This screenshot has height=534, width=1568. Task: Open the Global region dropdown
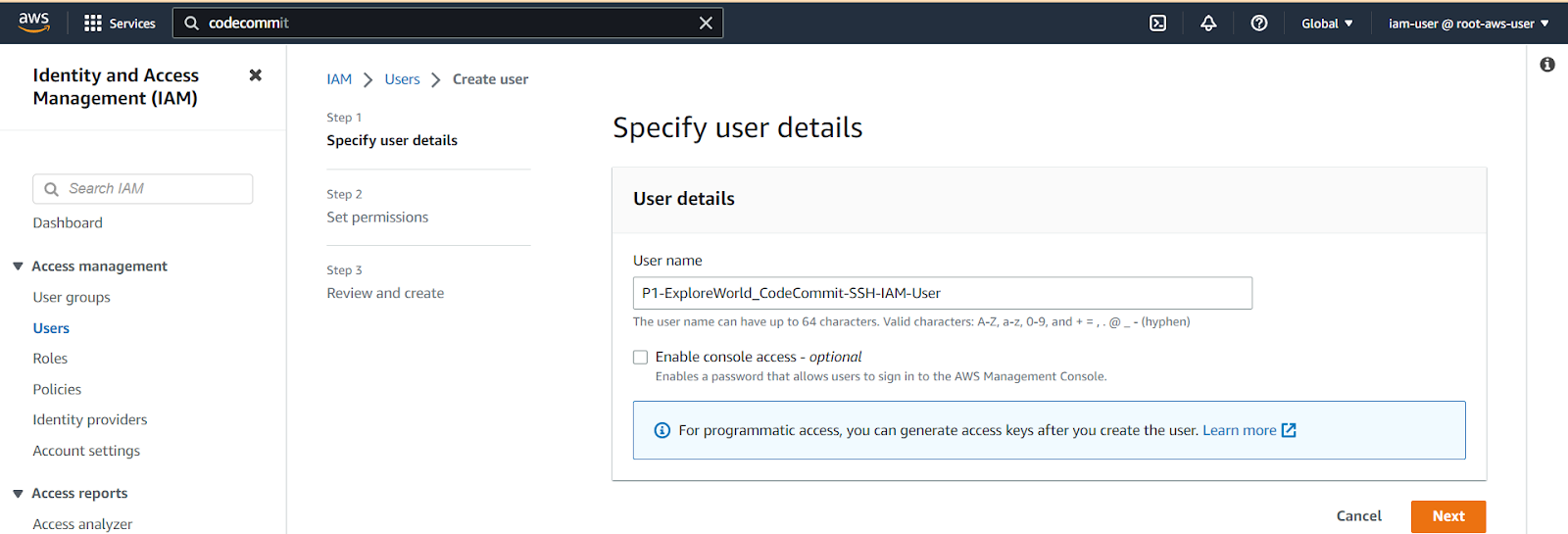click(1327, 24)
